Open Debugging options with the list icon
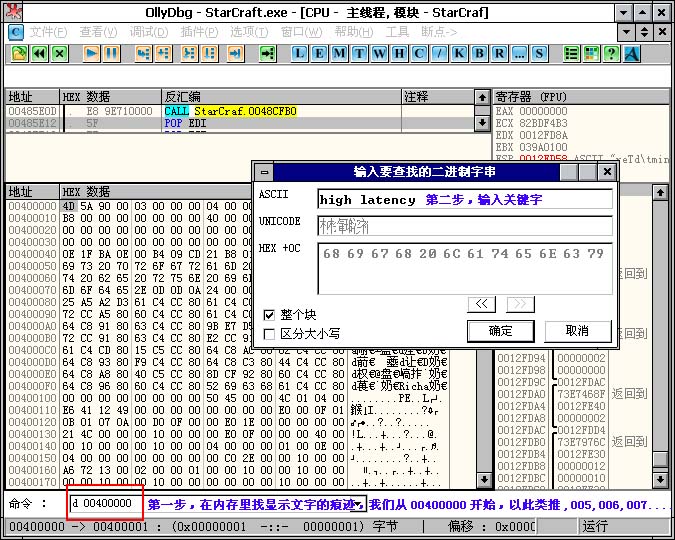 [x=571, y=54]
